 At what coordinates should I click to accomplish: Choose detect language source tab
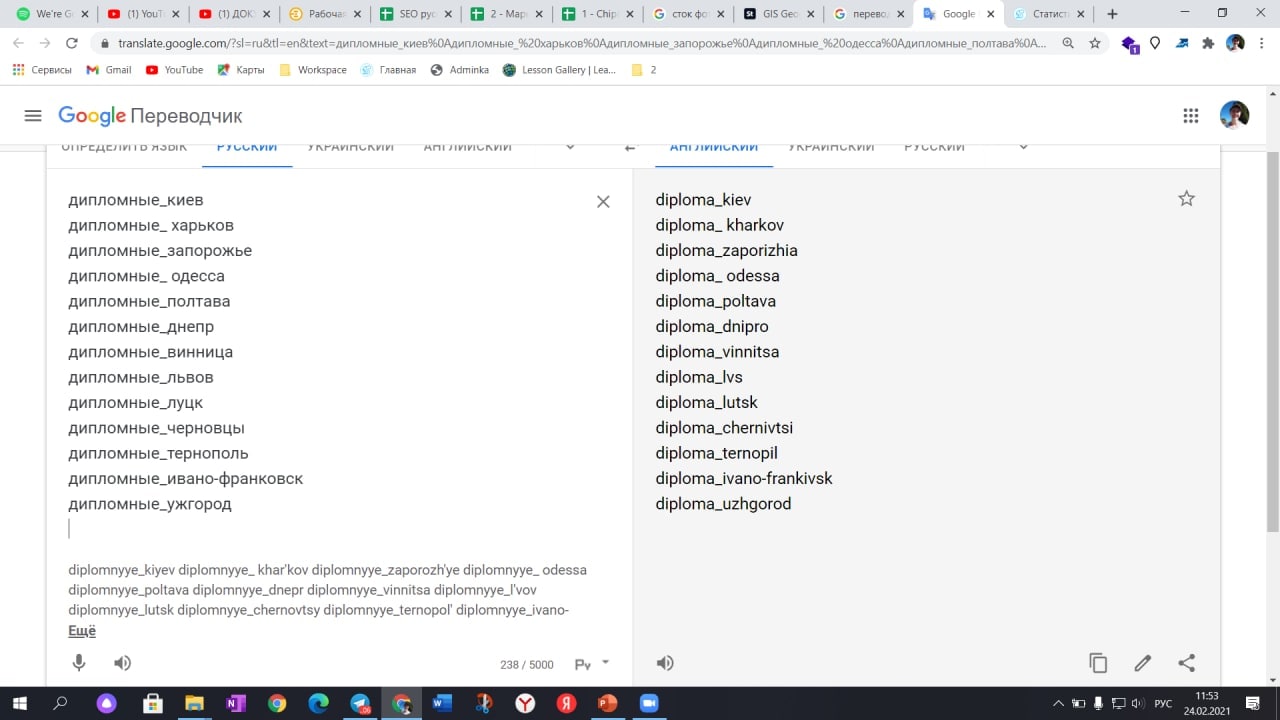click(x=124, y=147)
